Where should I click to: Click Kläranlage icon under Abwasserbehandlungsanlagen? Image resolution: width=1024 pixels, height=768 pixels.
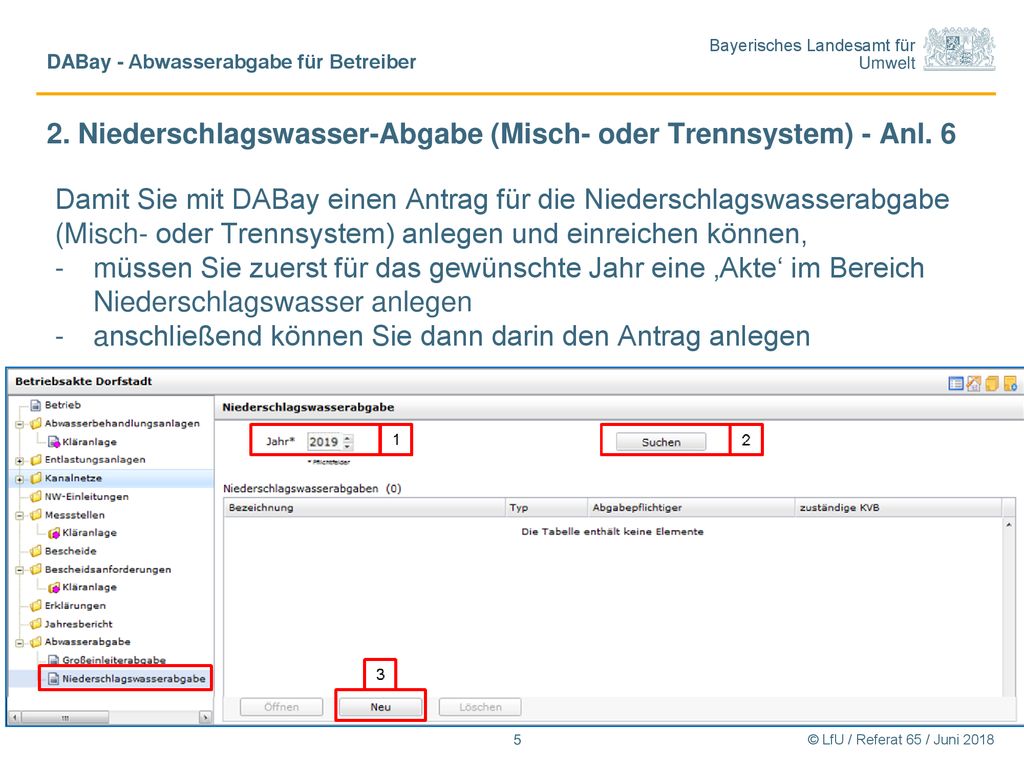click(54, 442)
